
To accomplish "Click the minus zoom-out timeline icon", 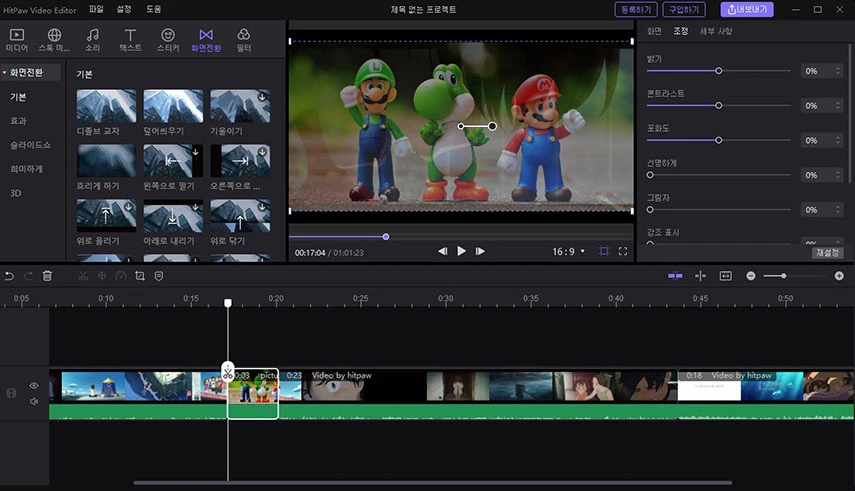I will pos(751,276).
